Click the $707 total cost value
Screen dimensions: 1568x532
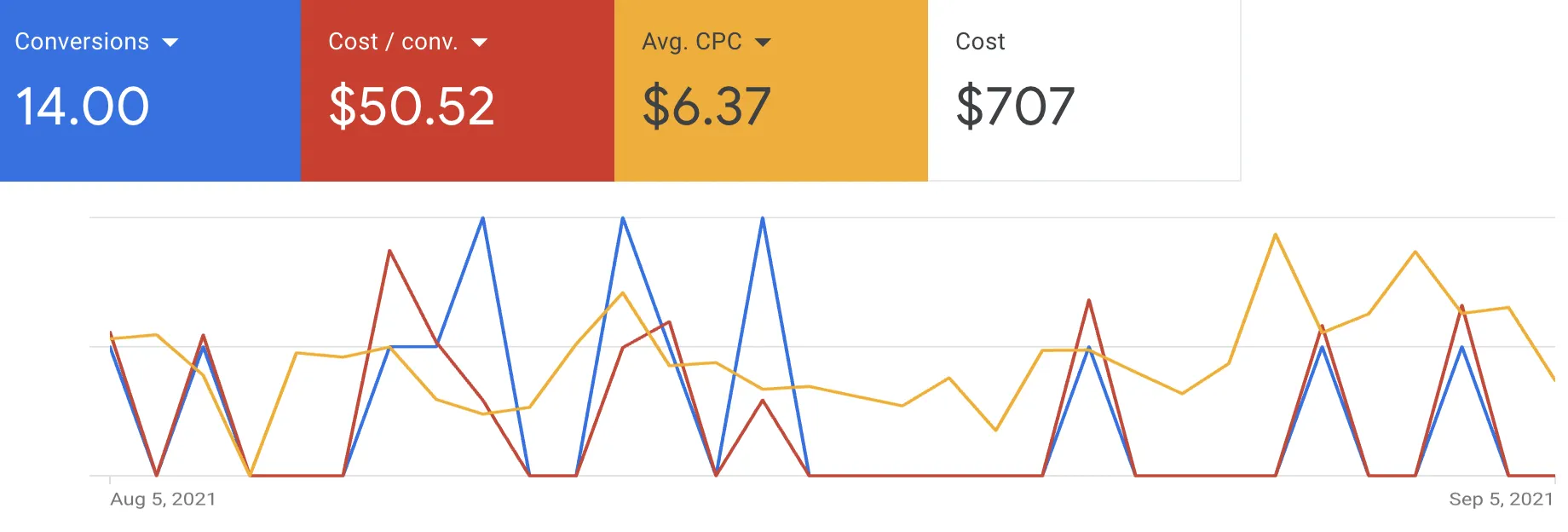1015,107
